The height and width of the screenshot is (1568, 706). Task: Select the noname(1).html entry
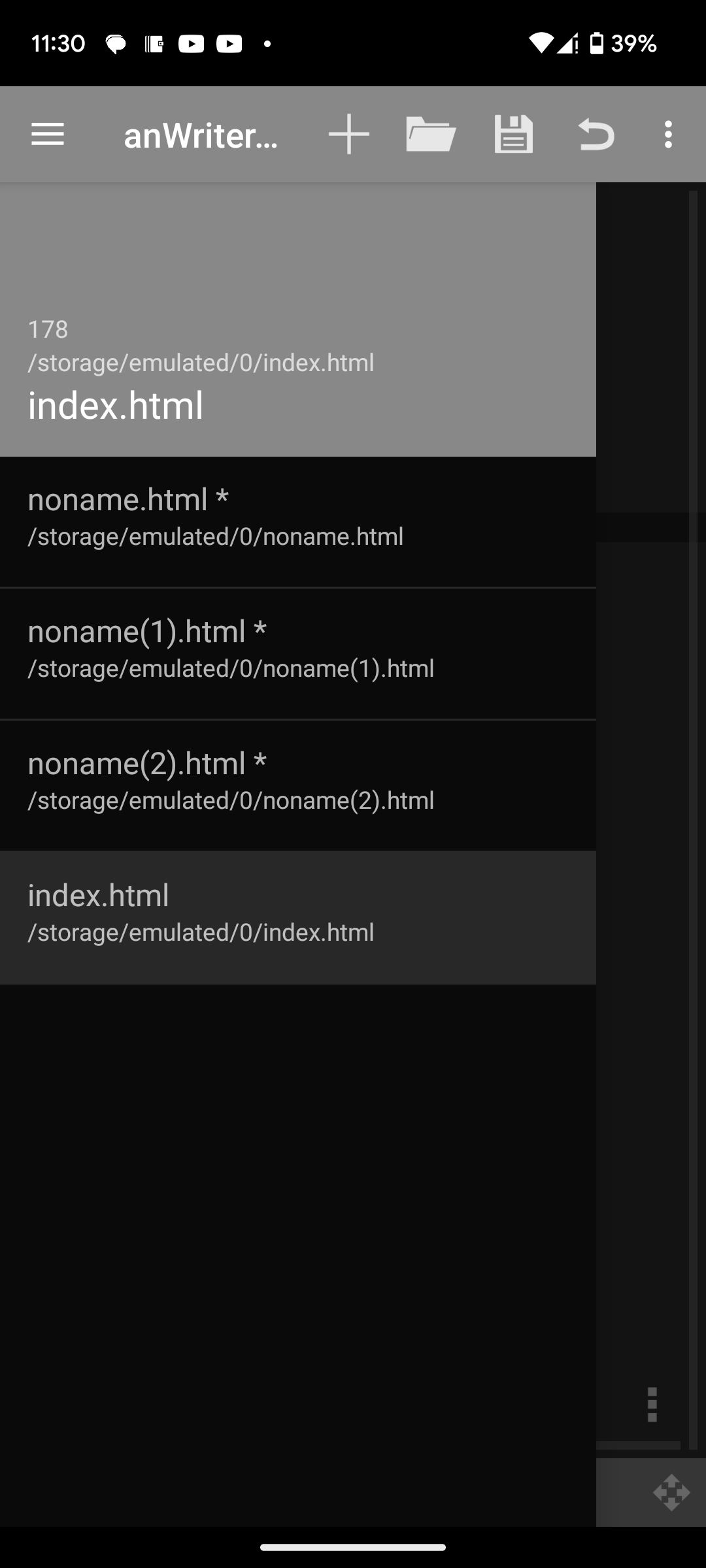click(298, 649)
